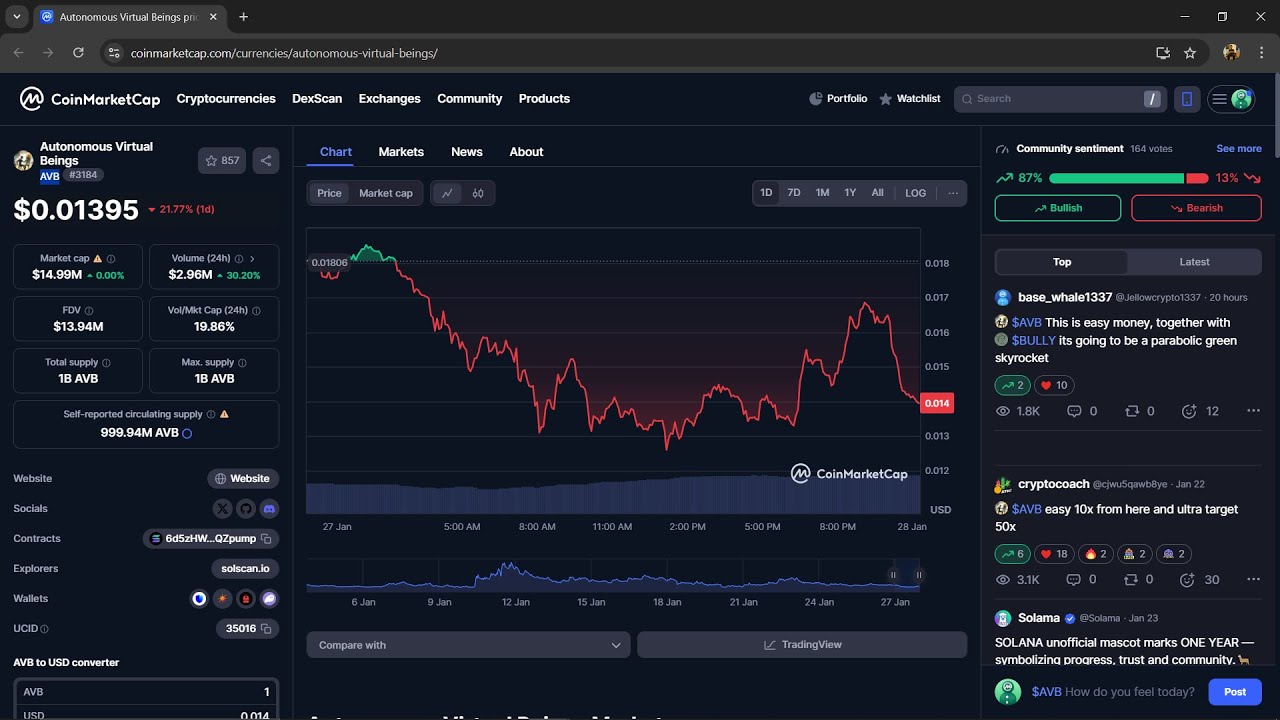Viewport: 1280px width, 720px height.
Task: Copy the contract address
Action: tap(266, 539)
